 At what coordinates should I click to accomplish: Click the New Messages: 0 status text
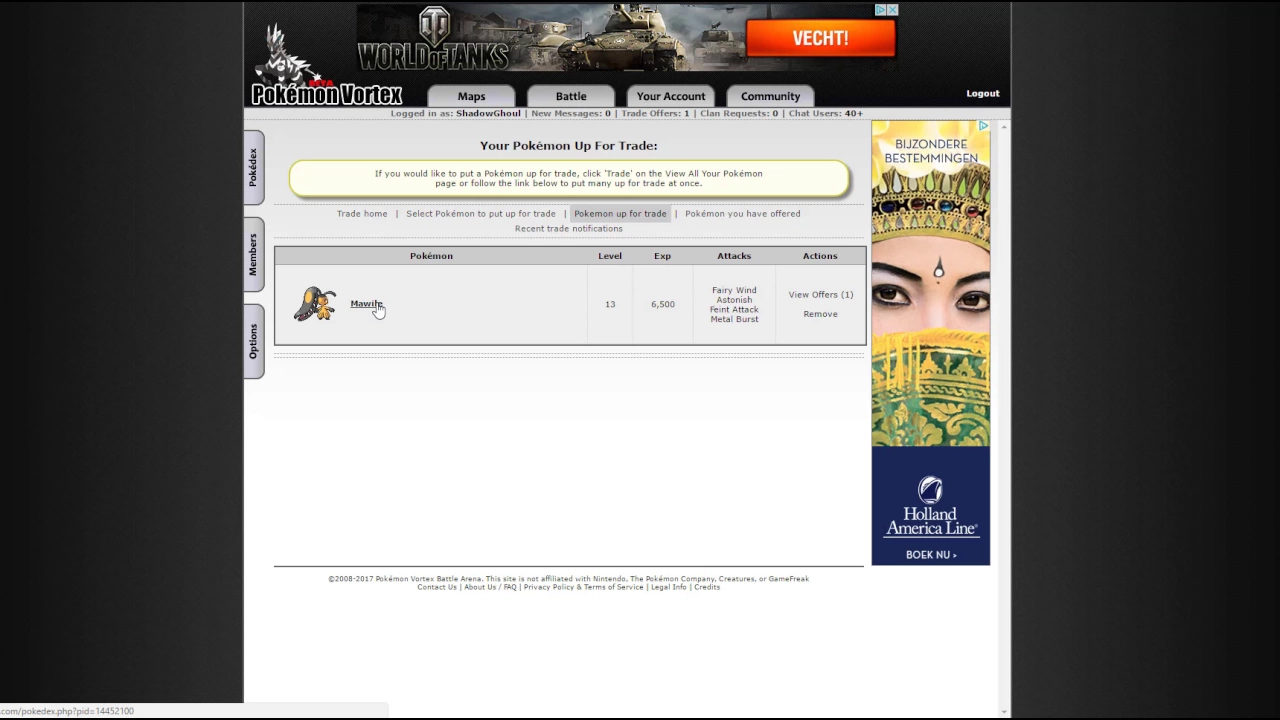[571, 113]
